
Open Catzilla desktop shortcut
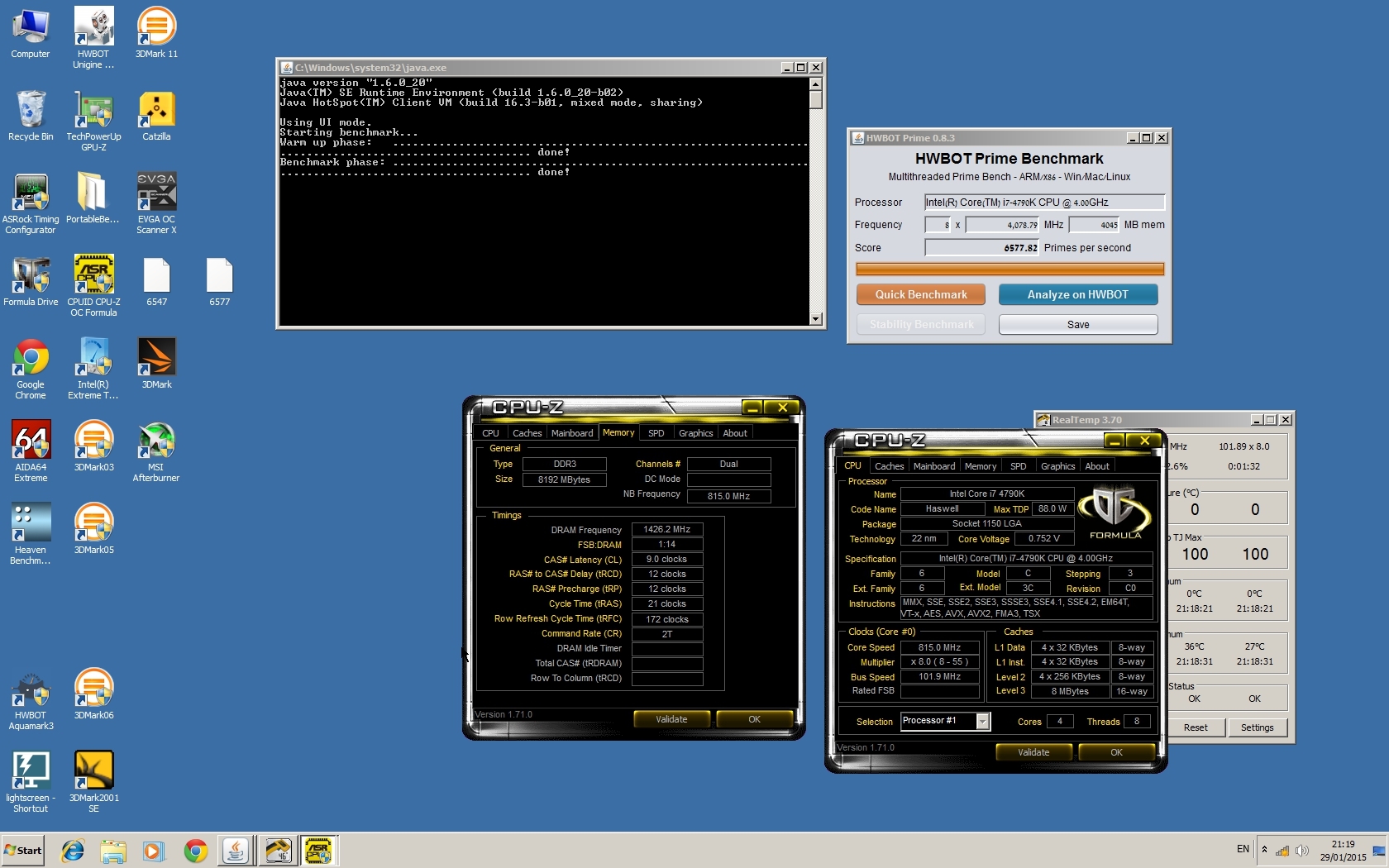click(x=156, y=117)
